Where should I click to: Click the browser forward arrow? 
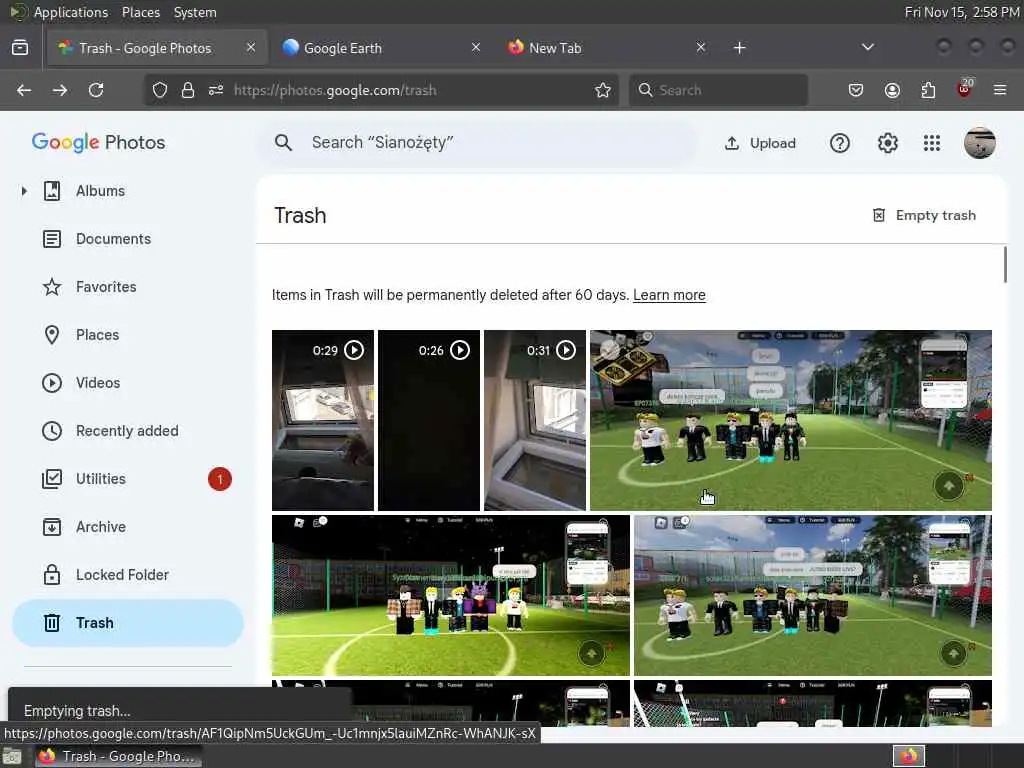click(60, 90)
